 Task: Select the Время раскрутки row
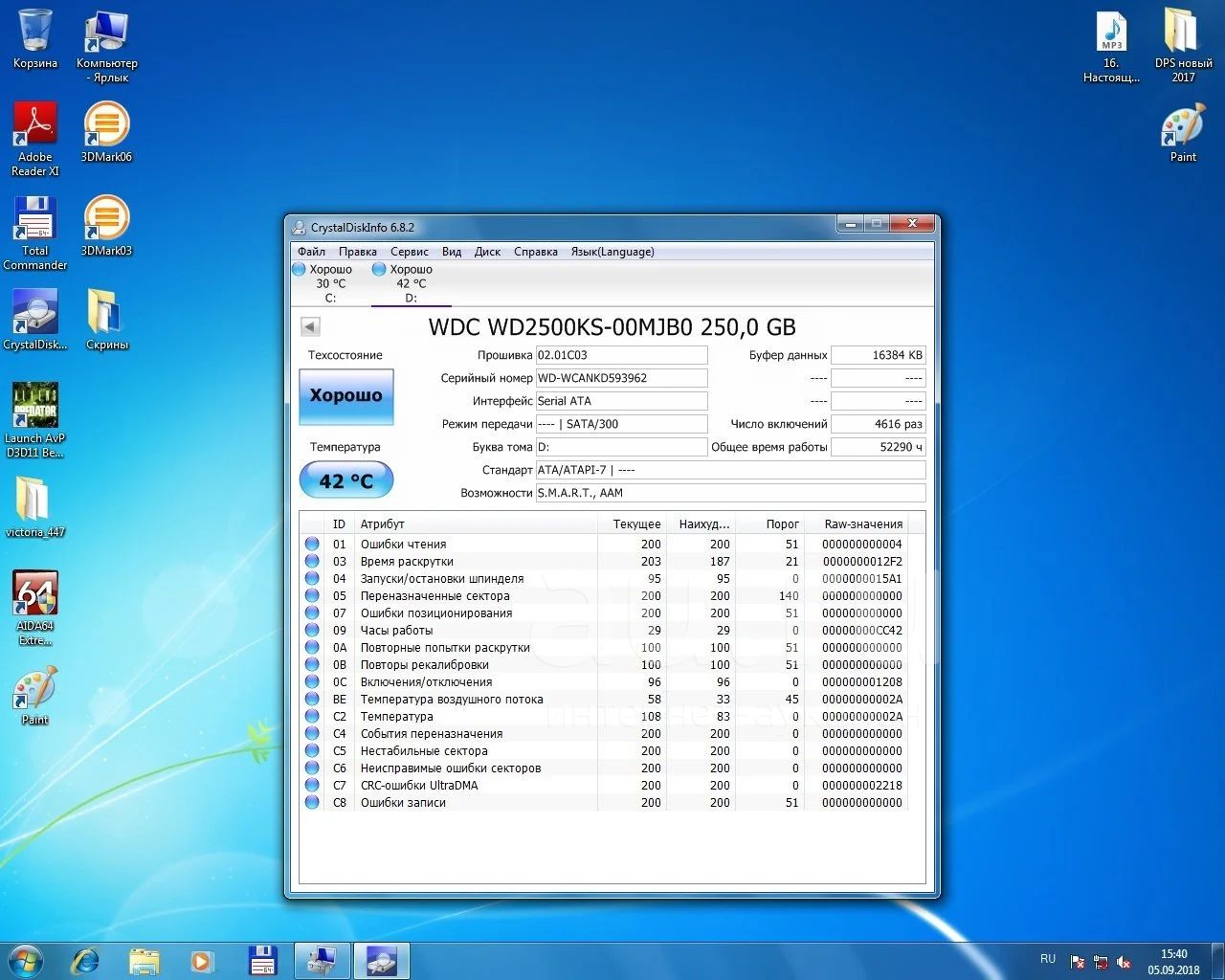pyautogui.click(x=604, y=562)
